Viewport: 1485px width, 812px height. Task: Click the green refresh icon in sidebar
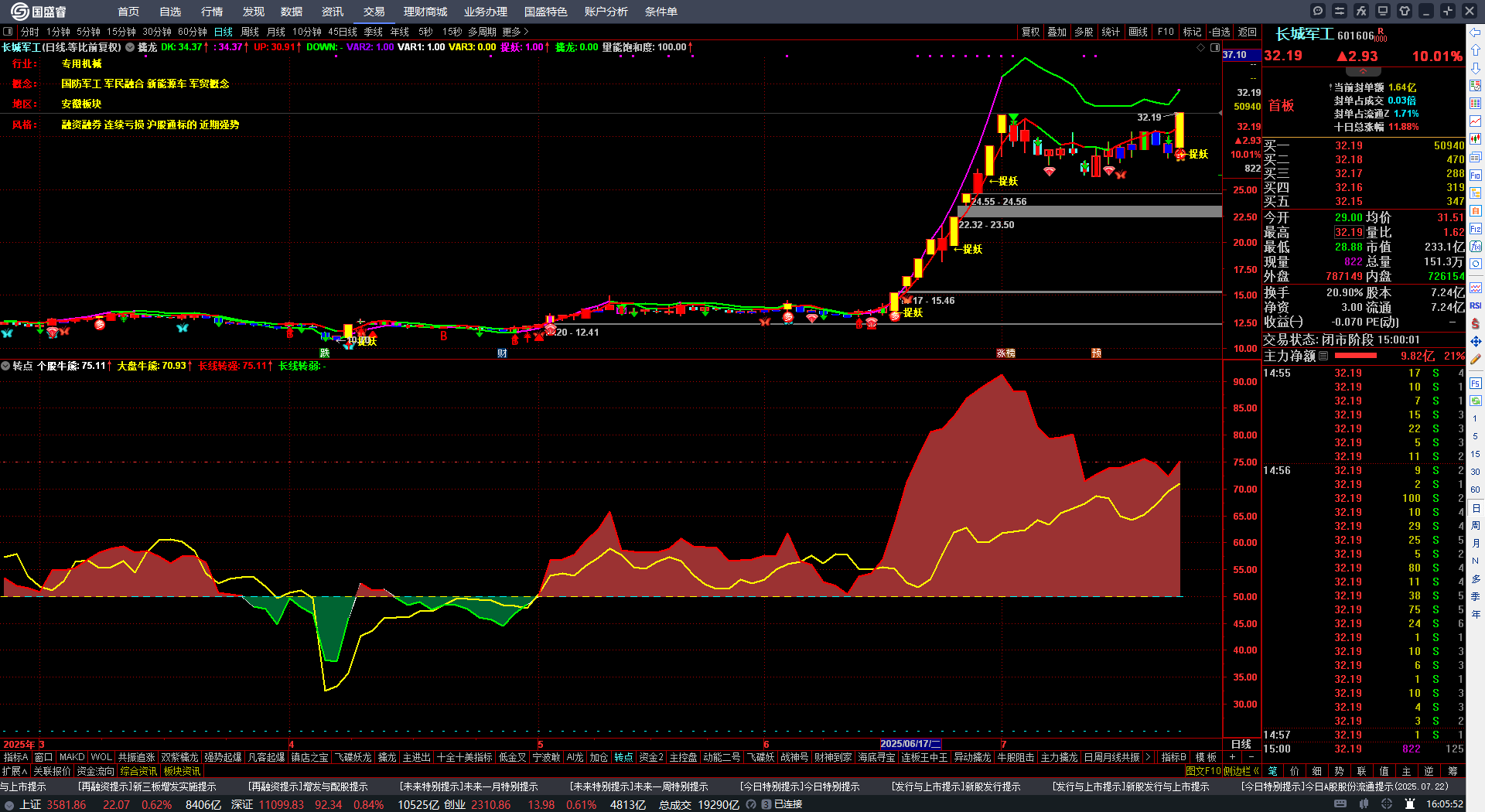1476,401
